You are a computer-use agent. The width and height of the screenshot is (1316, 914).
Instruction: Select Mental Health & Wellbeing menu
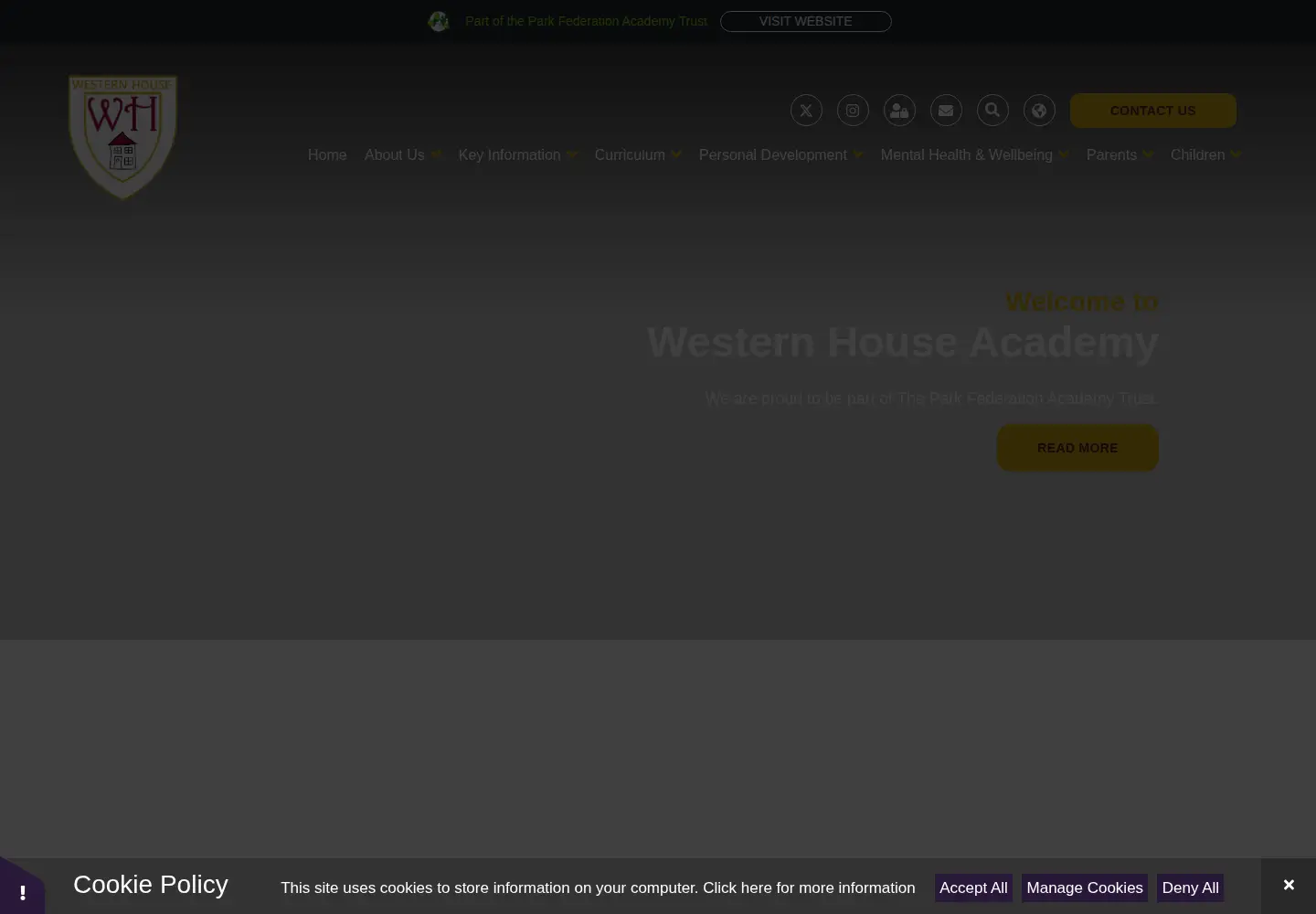pyautogui.click(x=967, y=155)
